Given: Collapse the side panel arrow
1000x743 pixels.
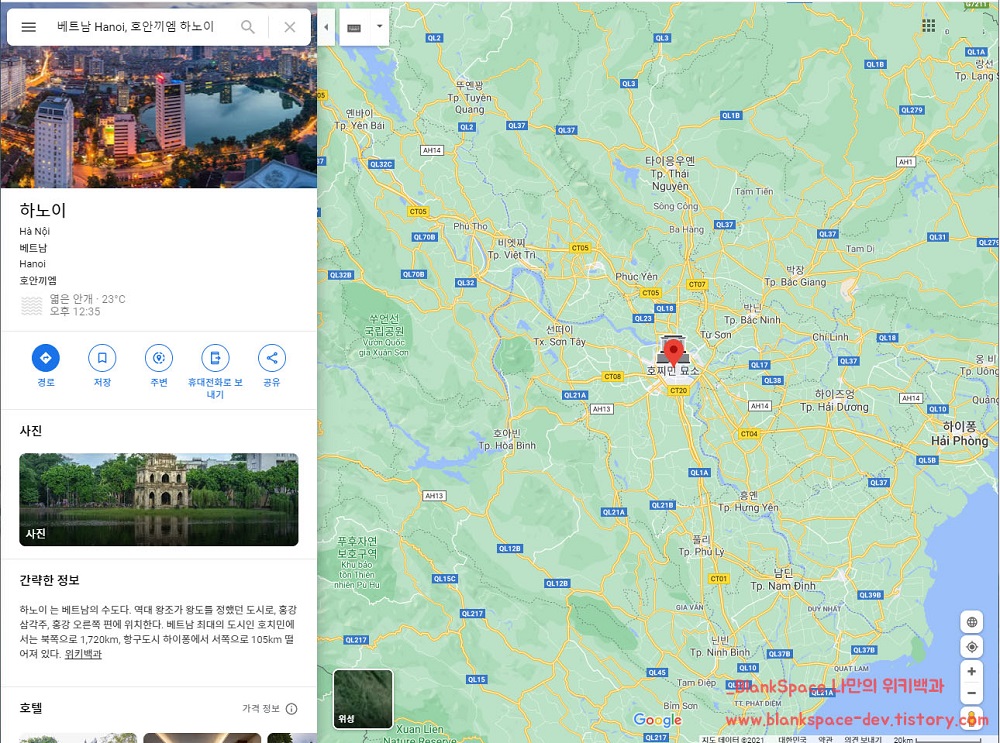Looking at the screenshot, I should tap(326, 27).
